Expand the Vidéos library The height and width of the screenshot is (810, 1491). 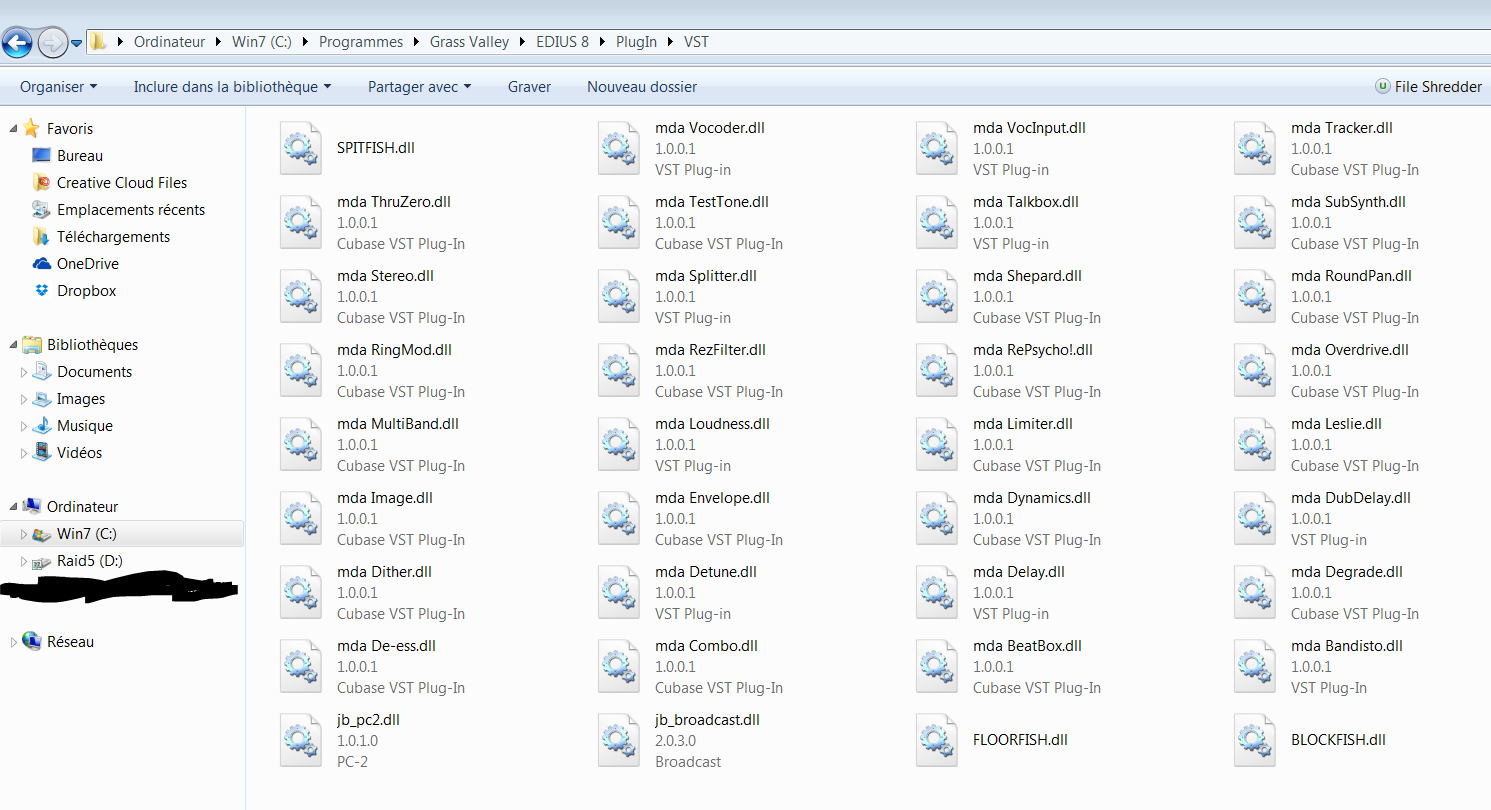tap(24, 453)
